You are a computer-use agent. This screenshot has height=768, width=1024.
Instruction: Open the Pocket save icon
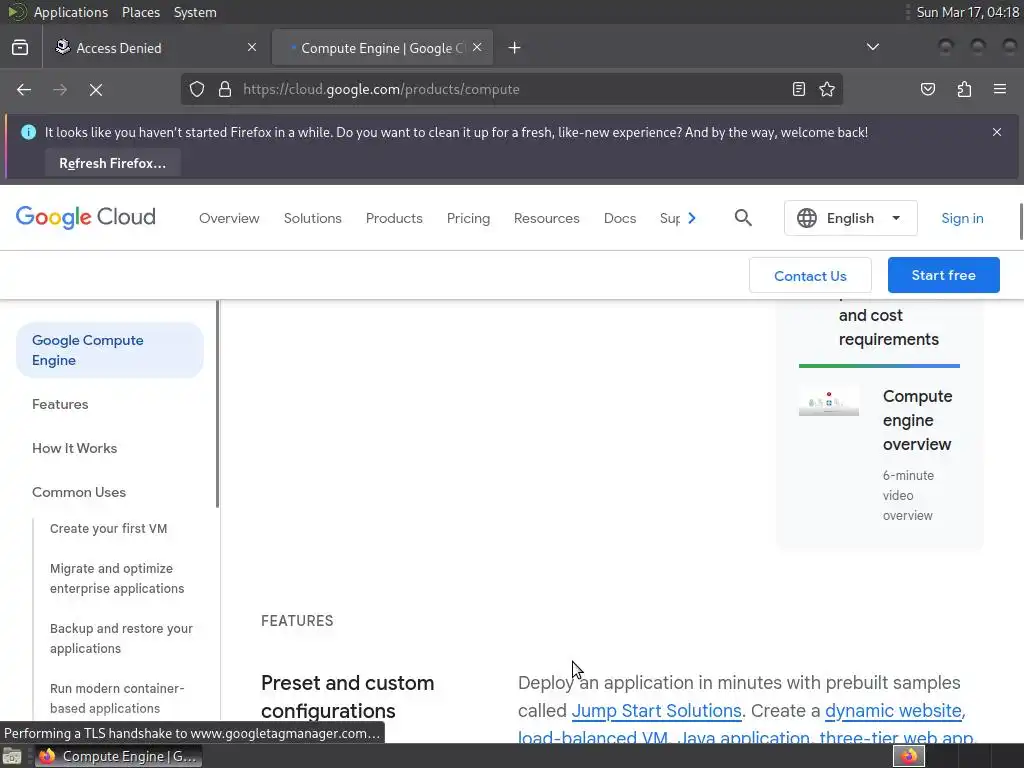click(928, 89)
